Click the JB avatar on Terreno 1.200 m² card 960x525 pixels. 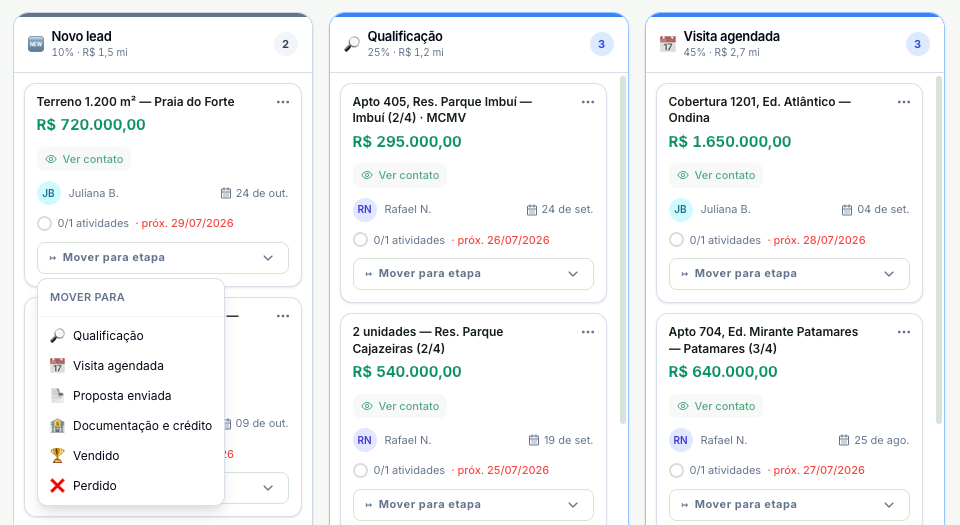pos(48,193)
